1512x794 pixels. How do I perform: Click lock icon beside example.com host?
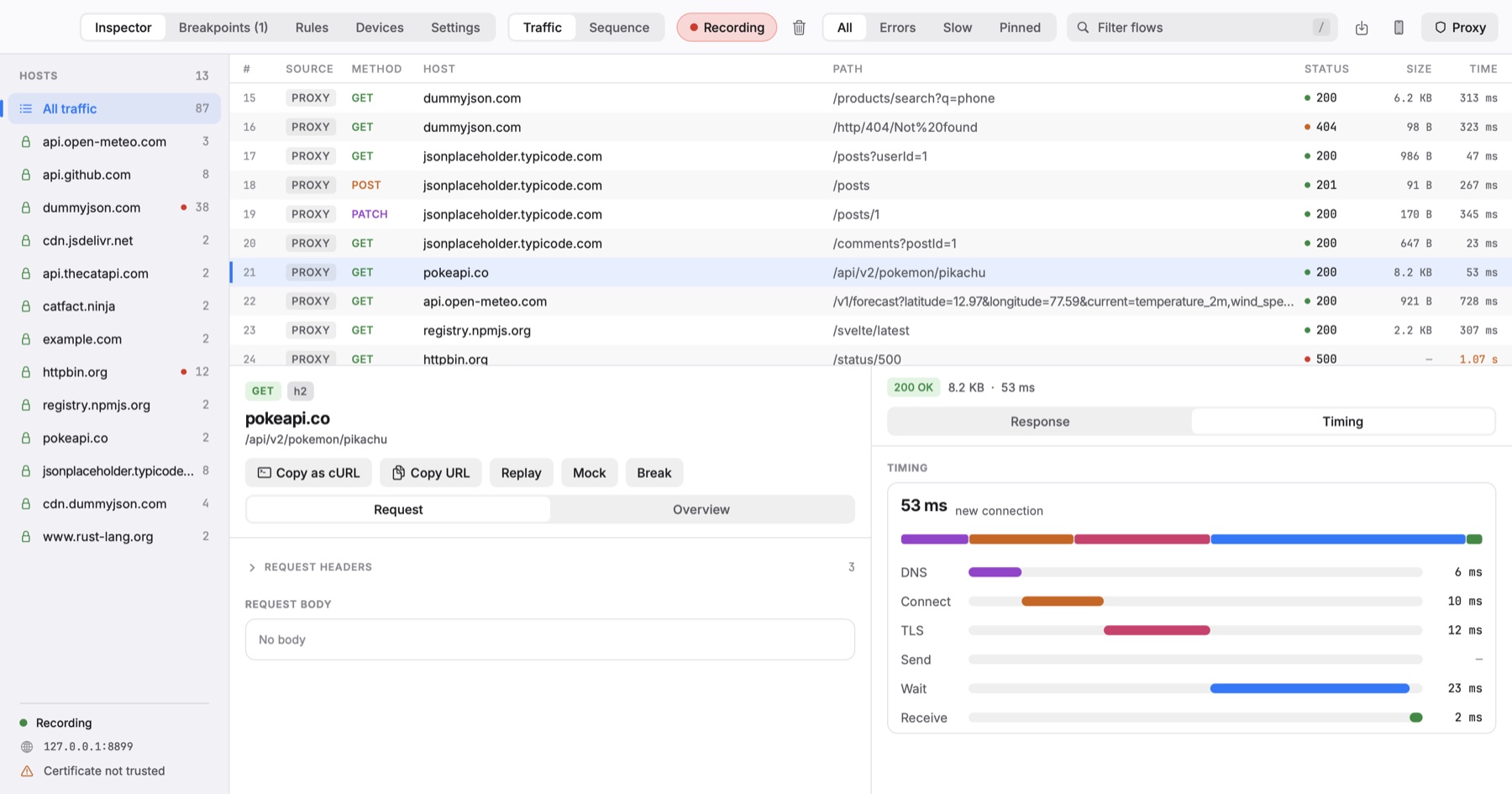(x=26, y=339)
